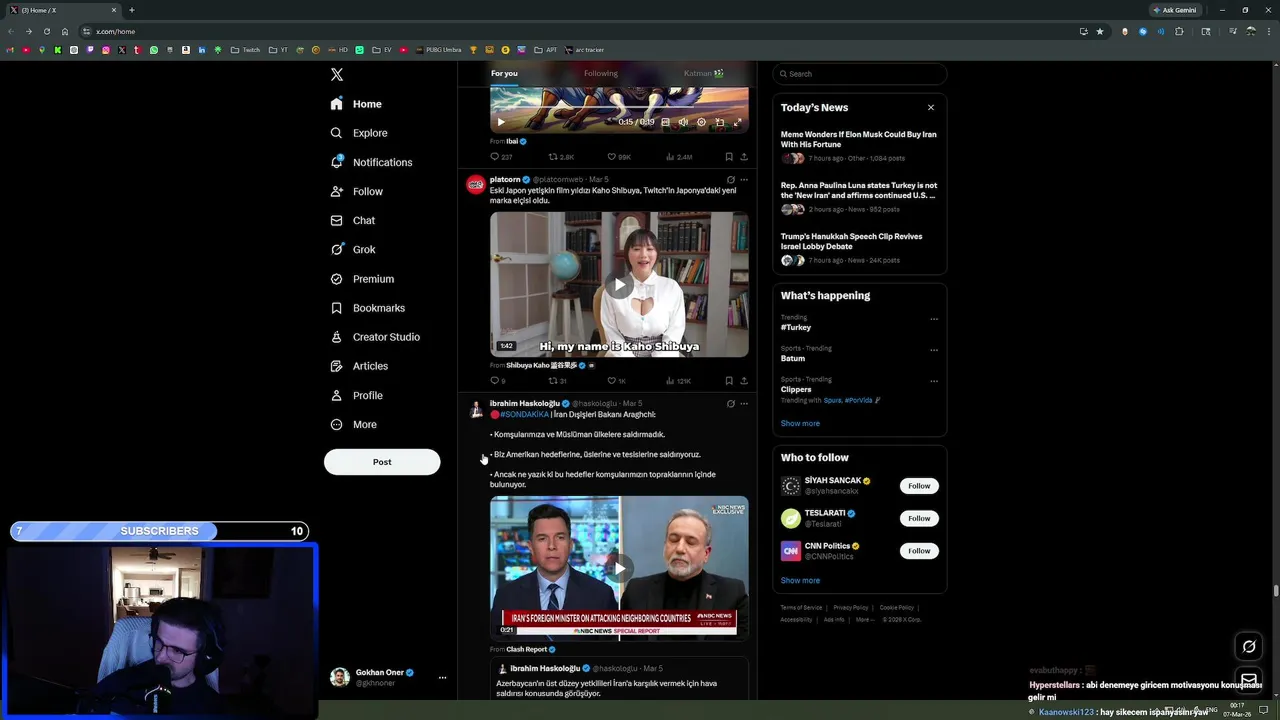1280x720 pixels.
Task: View platcorn post analytics 121K
Action: click(679, 381)
